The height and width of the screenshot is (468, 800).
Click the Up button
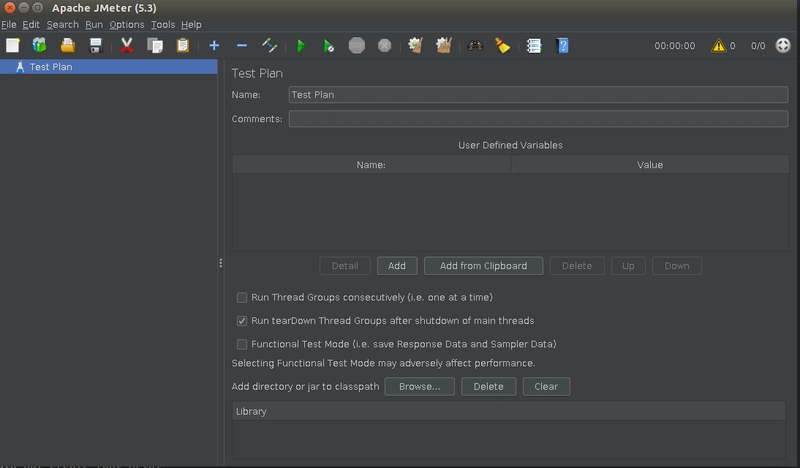[x=628, y=266]
